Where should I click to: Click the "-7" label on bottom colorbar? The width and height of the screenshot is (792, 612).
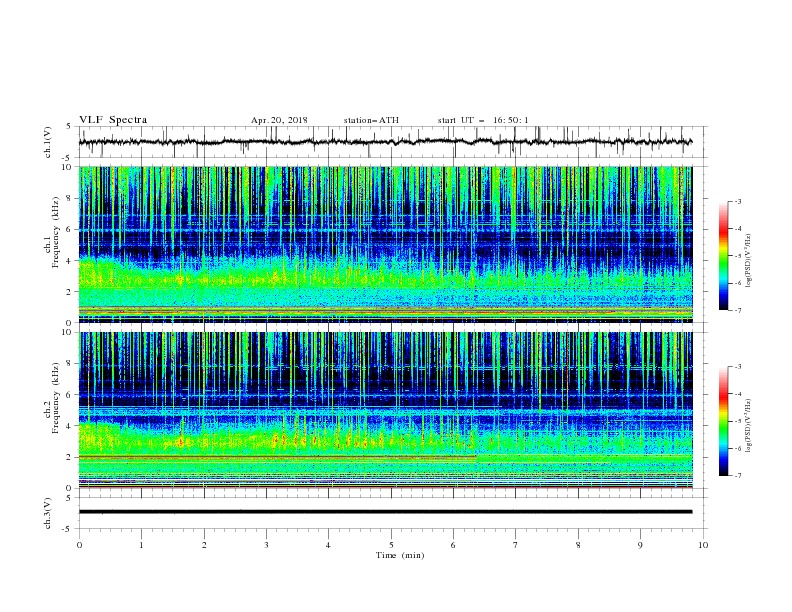click(x=737, y=475)
